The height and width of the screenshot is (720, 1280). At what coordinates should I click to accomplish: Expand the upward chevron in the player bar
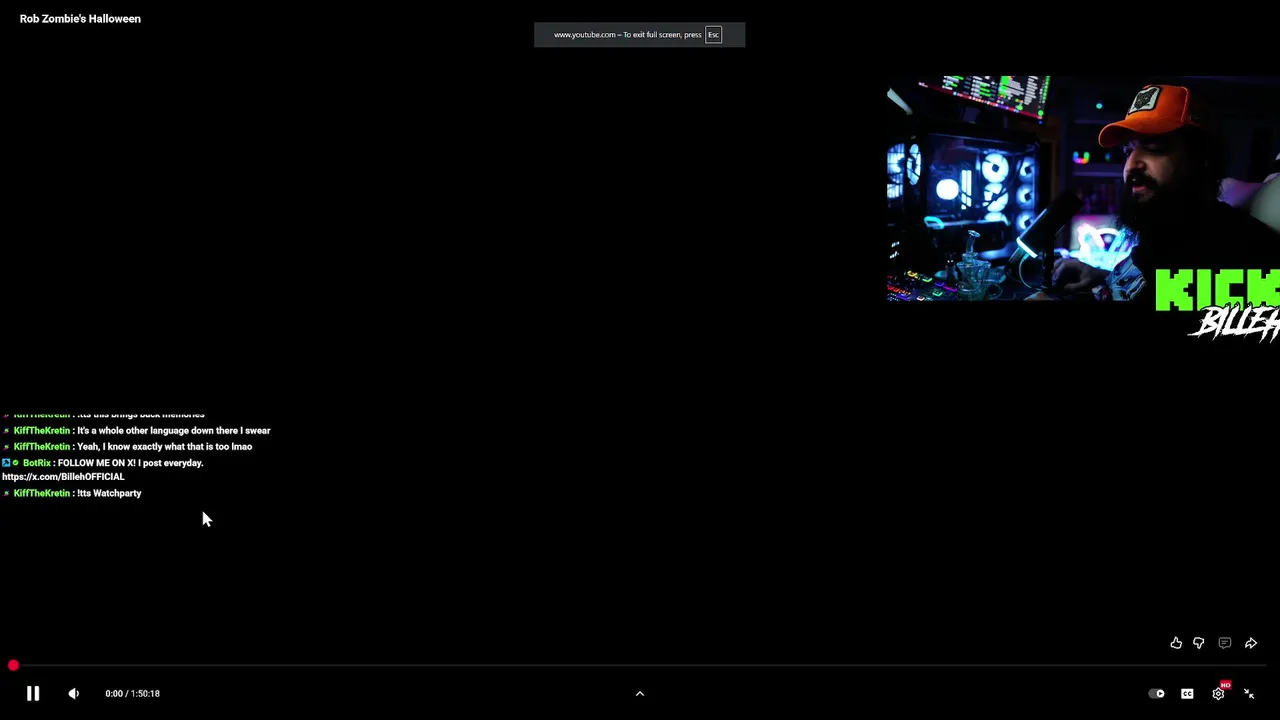640,693
